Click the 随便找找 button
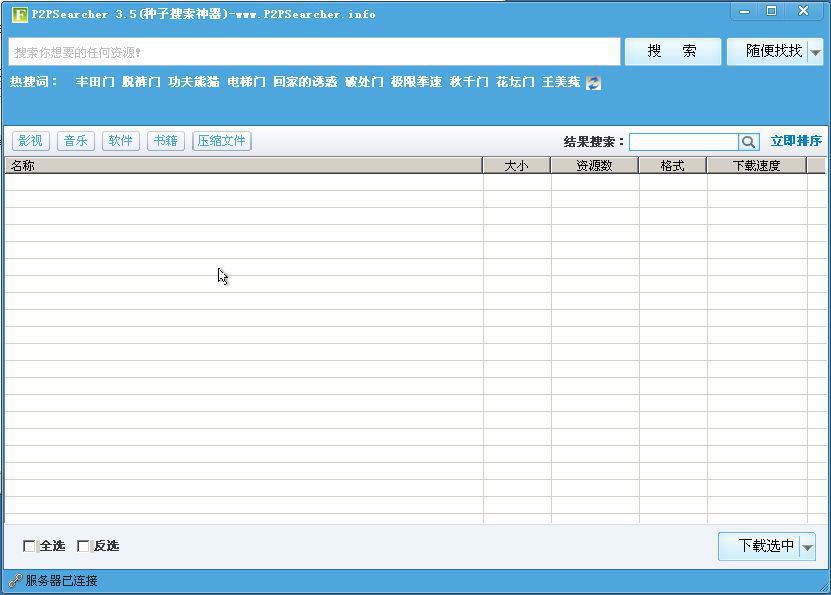This screenshot has width=831, height=595. click(776, 51)
